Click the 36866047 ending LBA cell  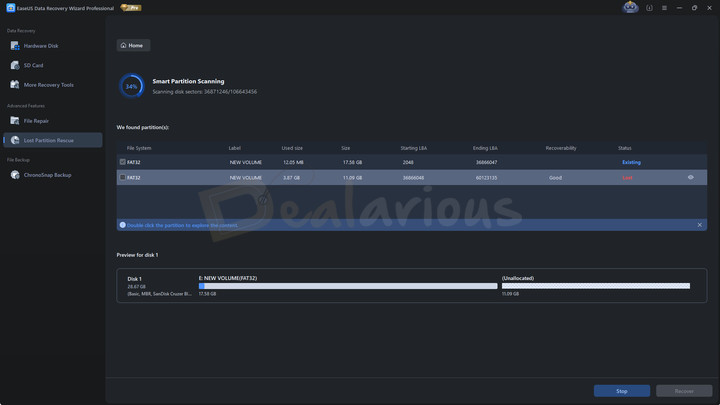point(486,163)
